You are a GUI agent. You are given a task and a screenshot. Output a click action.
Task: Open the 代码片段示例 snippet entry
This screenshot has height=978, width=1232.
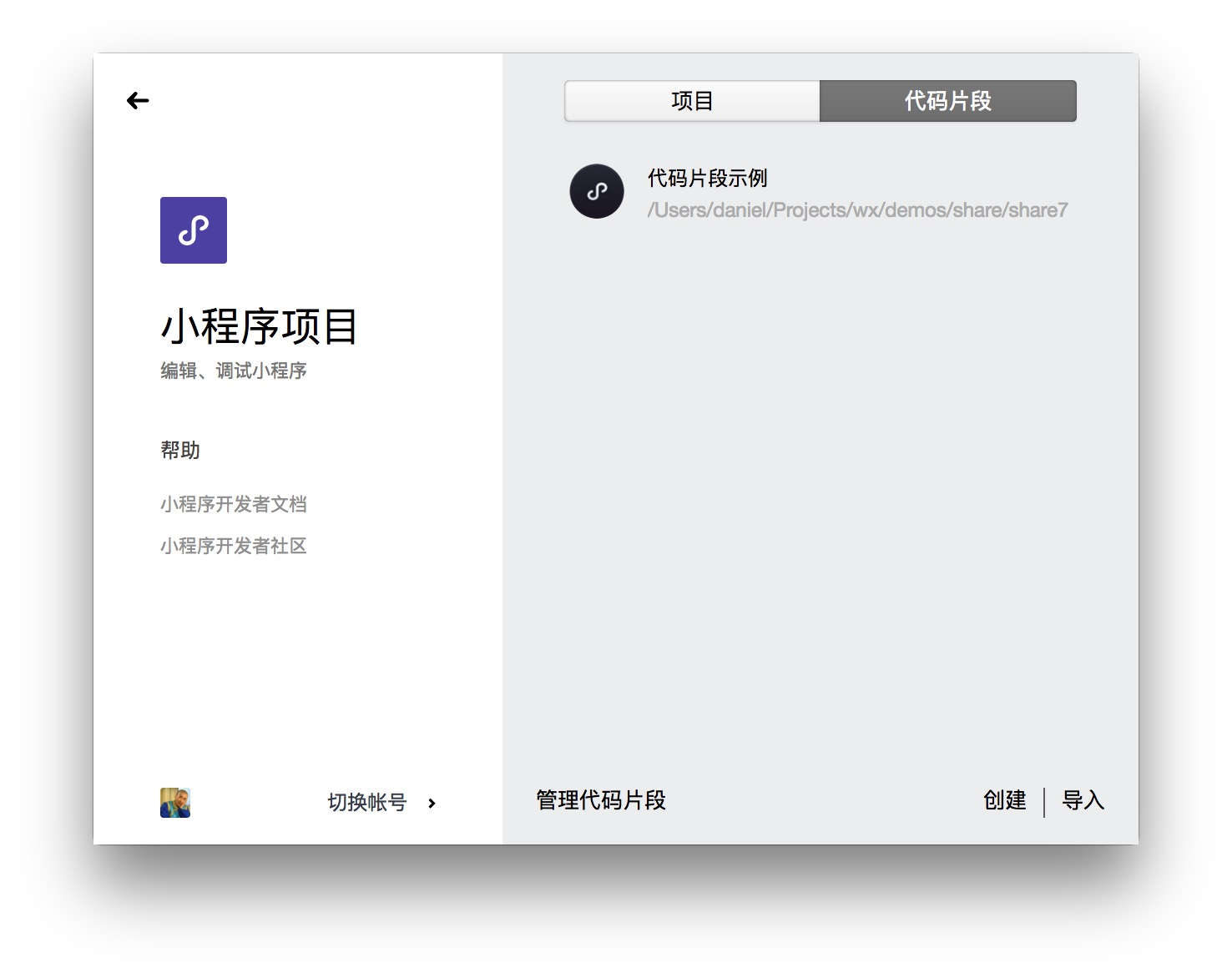(707, 178)
